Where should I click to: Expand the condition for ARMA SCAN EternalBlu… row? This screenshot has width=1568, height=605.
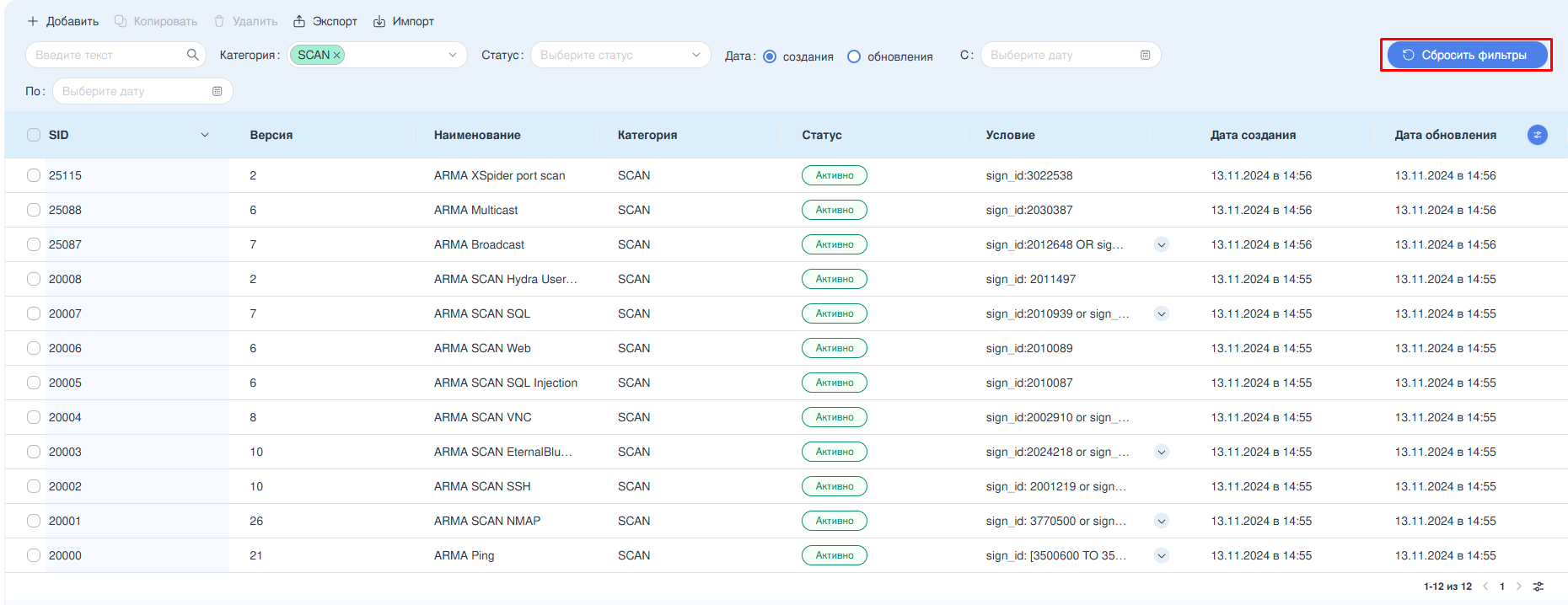tap(1162, 452)
